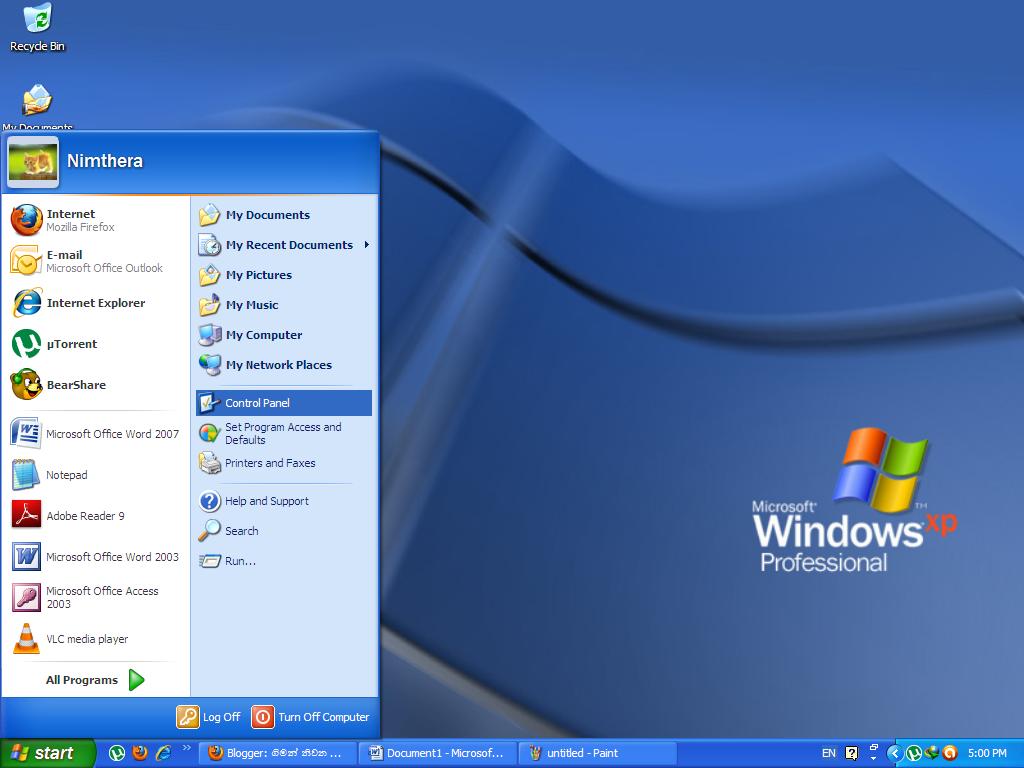Click the EN language bar indicator
The image size is (1024, 768).
(829, 753)
